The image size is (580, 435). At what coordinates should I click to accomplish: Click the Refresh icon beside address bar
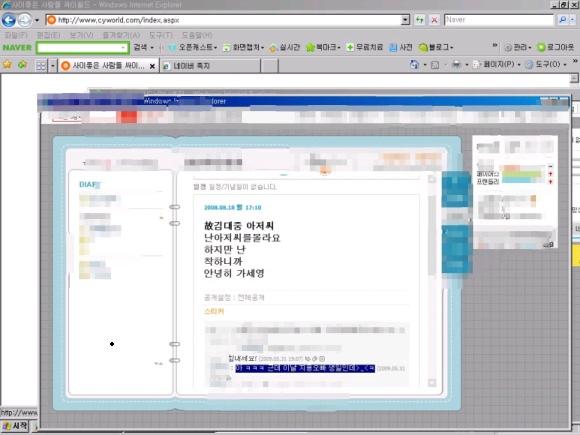click(x=420, y=20)
